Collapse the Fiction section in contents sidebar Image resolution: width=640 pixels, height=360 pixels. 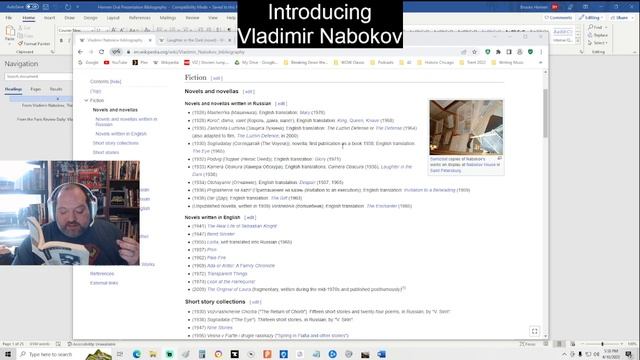point(86,100)
